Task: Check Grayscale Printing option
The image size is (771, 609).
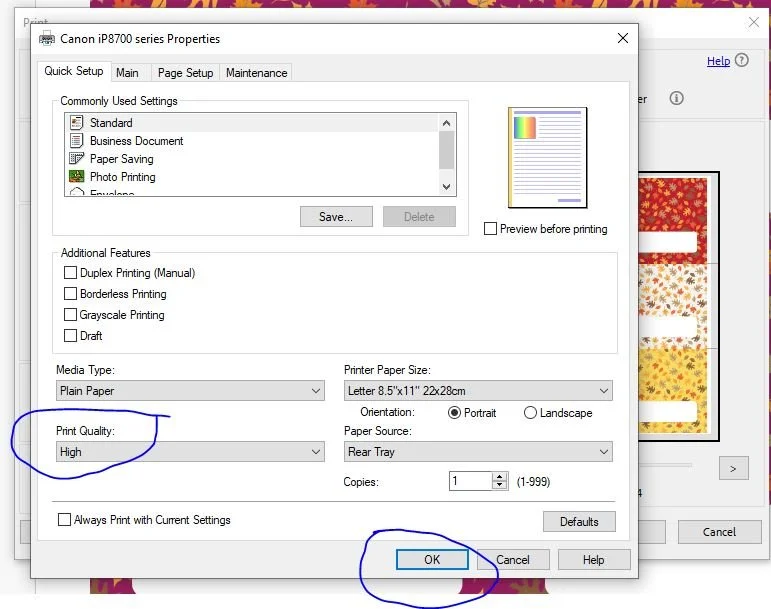Action: pyautogui.click(x=70, y=315)
